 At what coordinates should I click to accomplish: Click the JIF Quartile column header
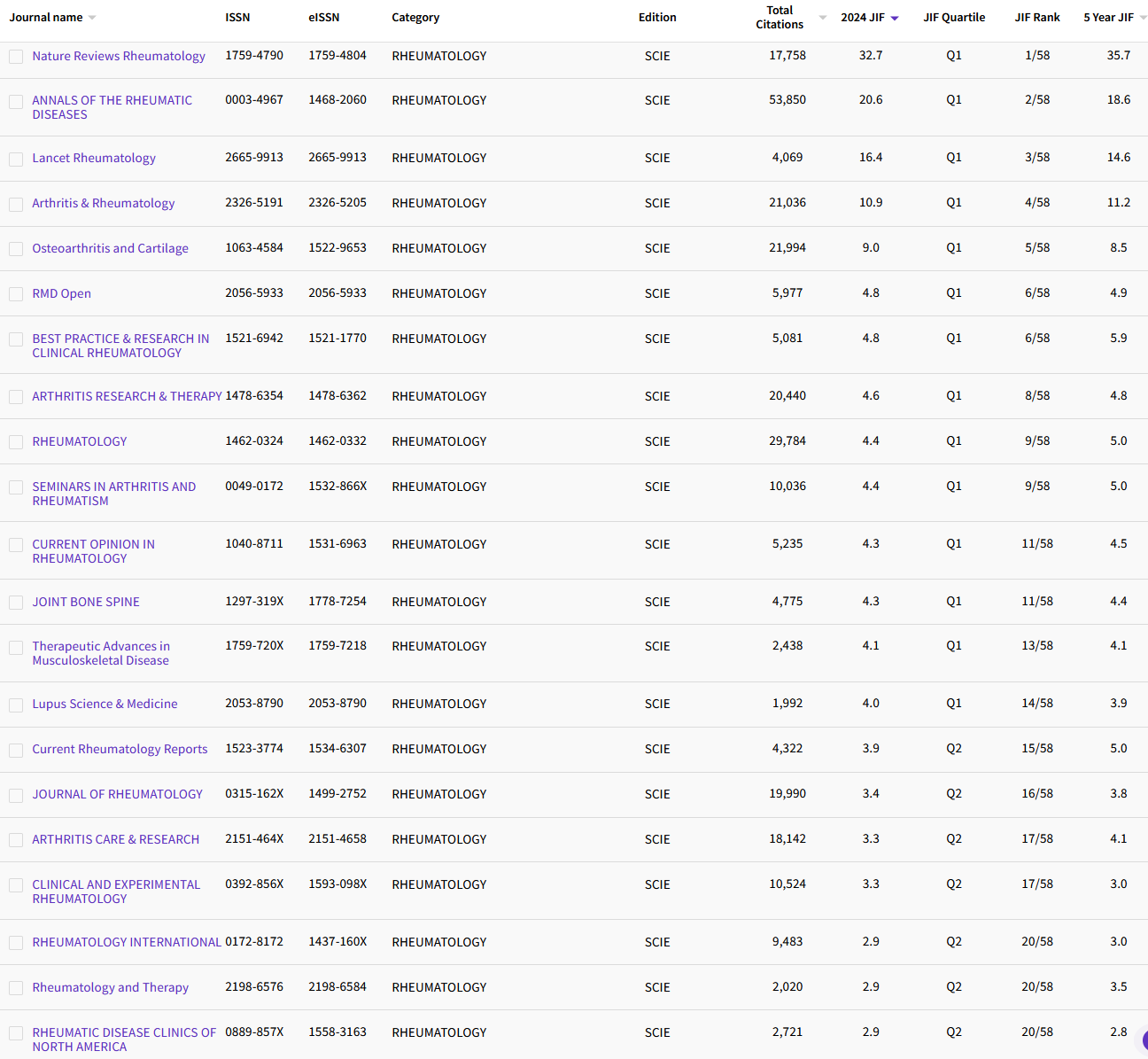pyautogui.click(x=954, y=18)
